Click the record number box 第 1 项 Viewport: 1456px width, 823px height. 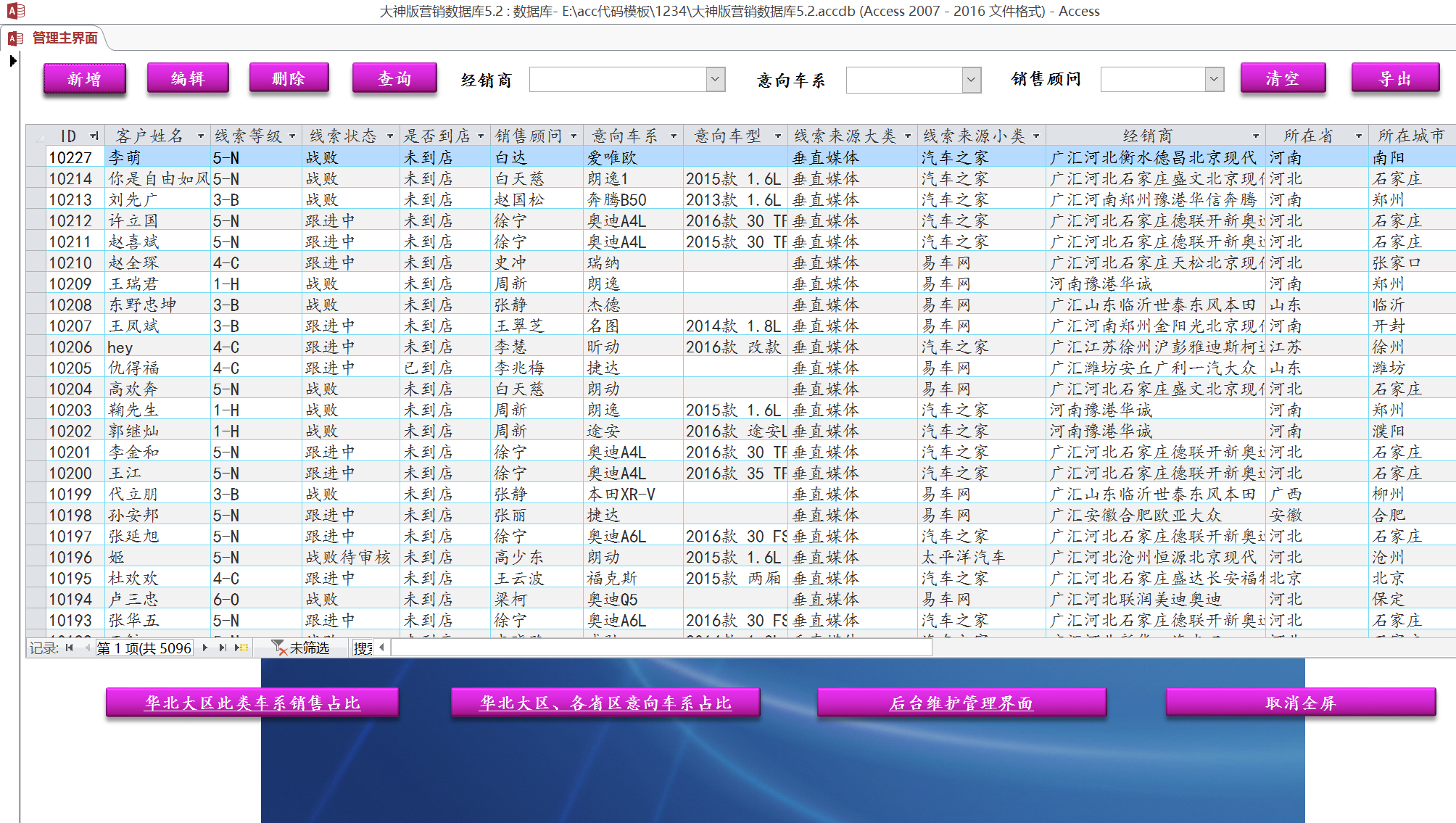(x=145, y=648)
